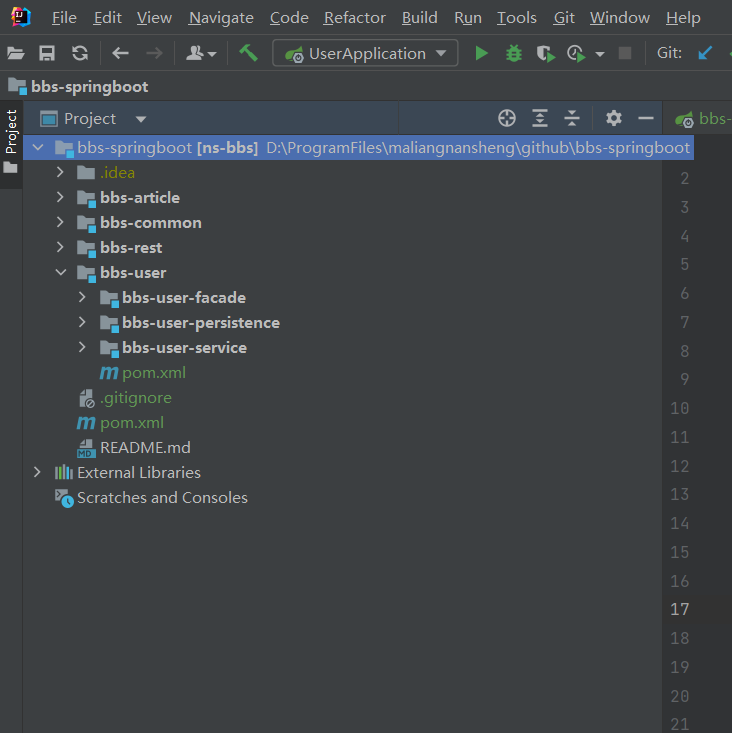Toggle the Project side tab

[11, 131]
